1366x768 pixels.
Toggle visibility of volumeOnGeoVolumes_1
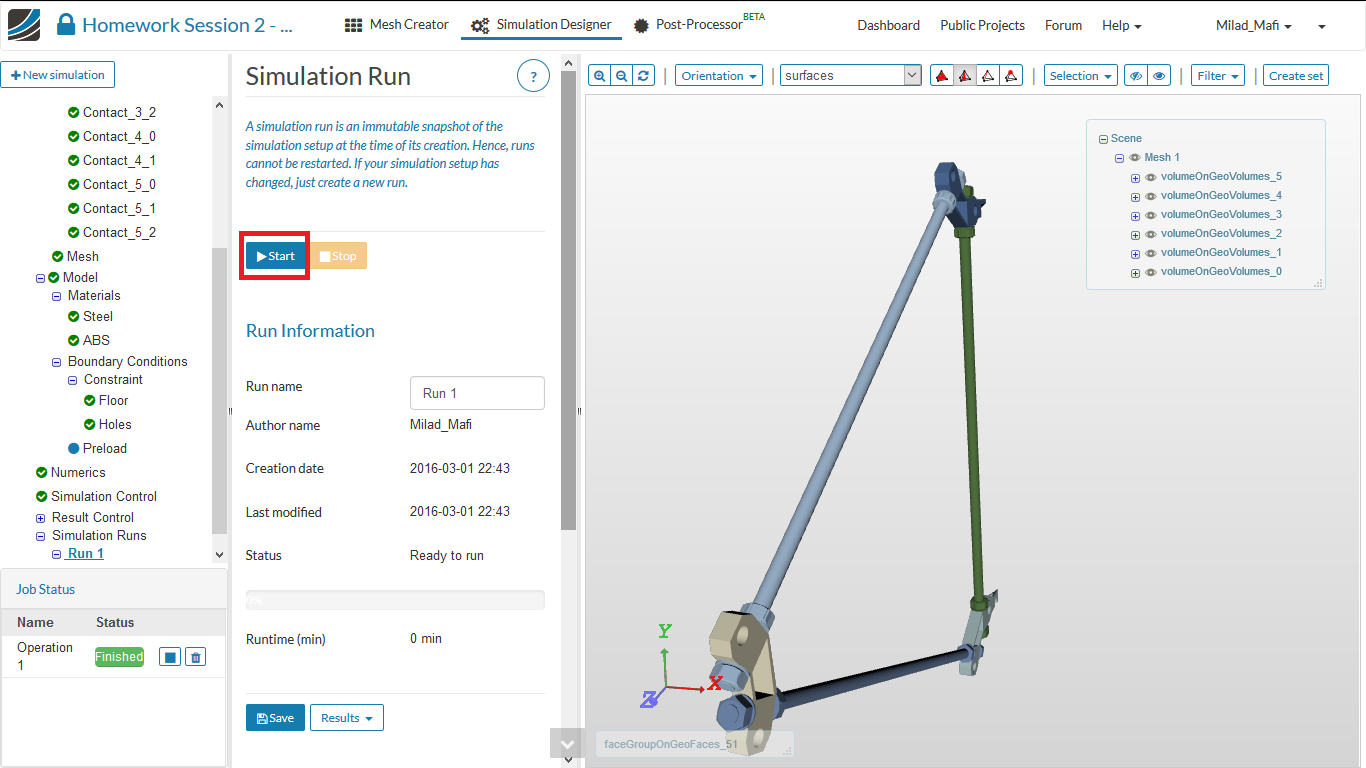coord(1151,253)
